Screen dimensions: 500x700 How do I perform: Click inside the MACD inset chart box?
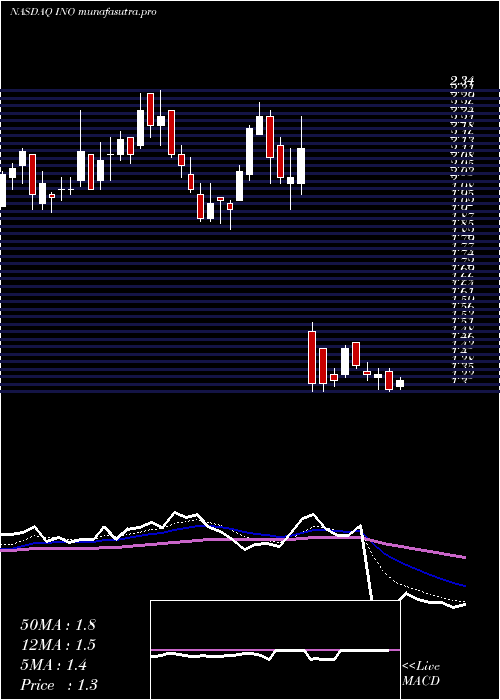tap(275, 650)
